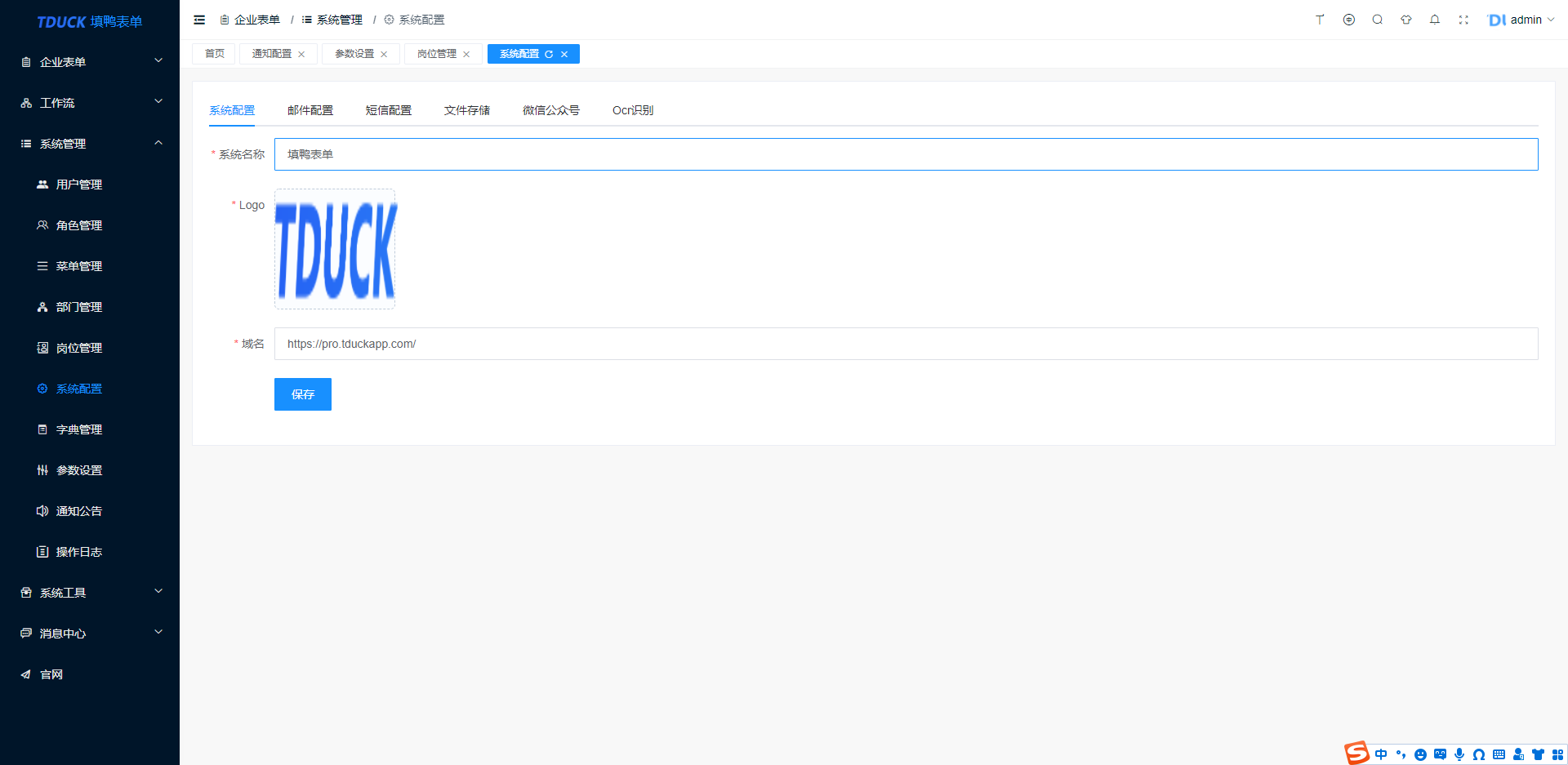Image resolution: width=1568 pixels, height=765 pixels.
Task: Select 系统配置 in the sidebar
Action: [90, 389]
